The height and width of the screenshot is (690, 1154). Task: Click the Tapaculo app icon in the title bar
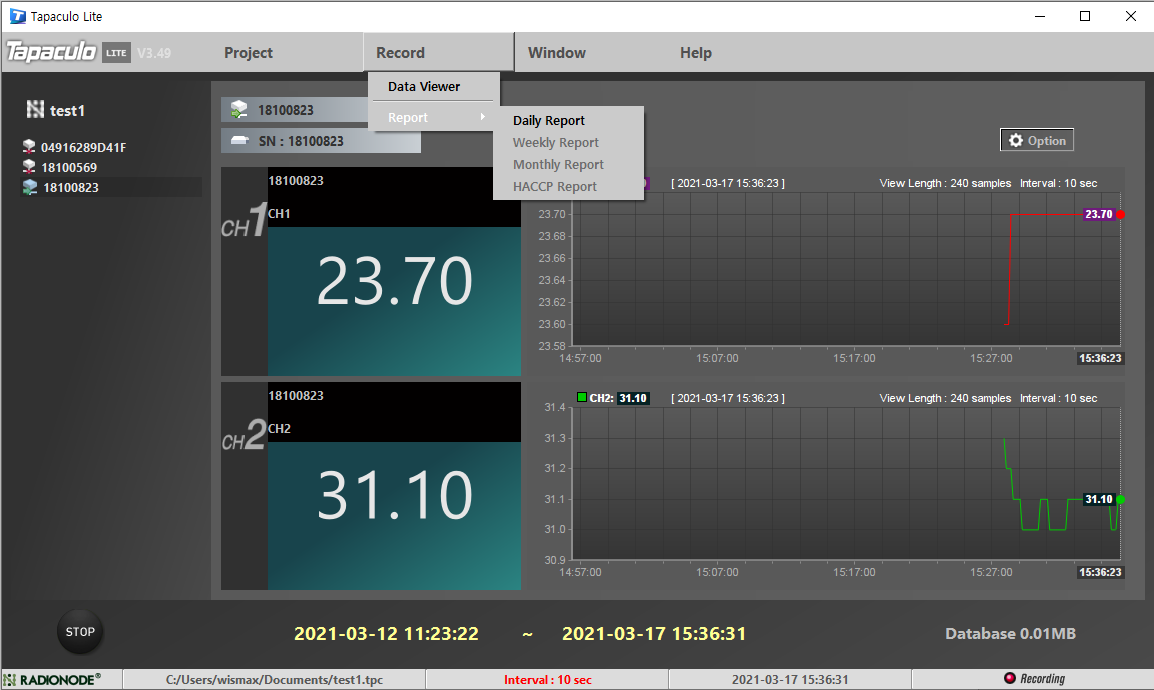click(17, 16)
